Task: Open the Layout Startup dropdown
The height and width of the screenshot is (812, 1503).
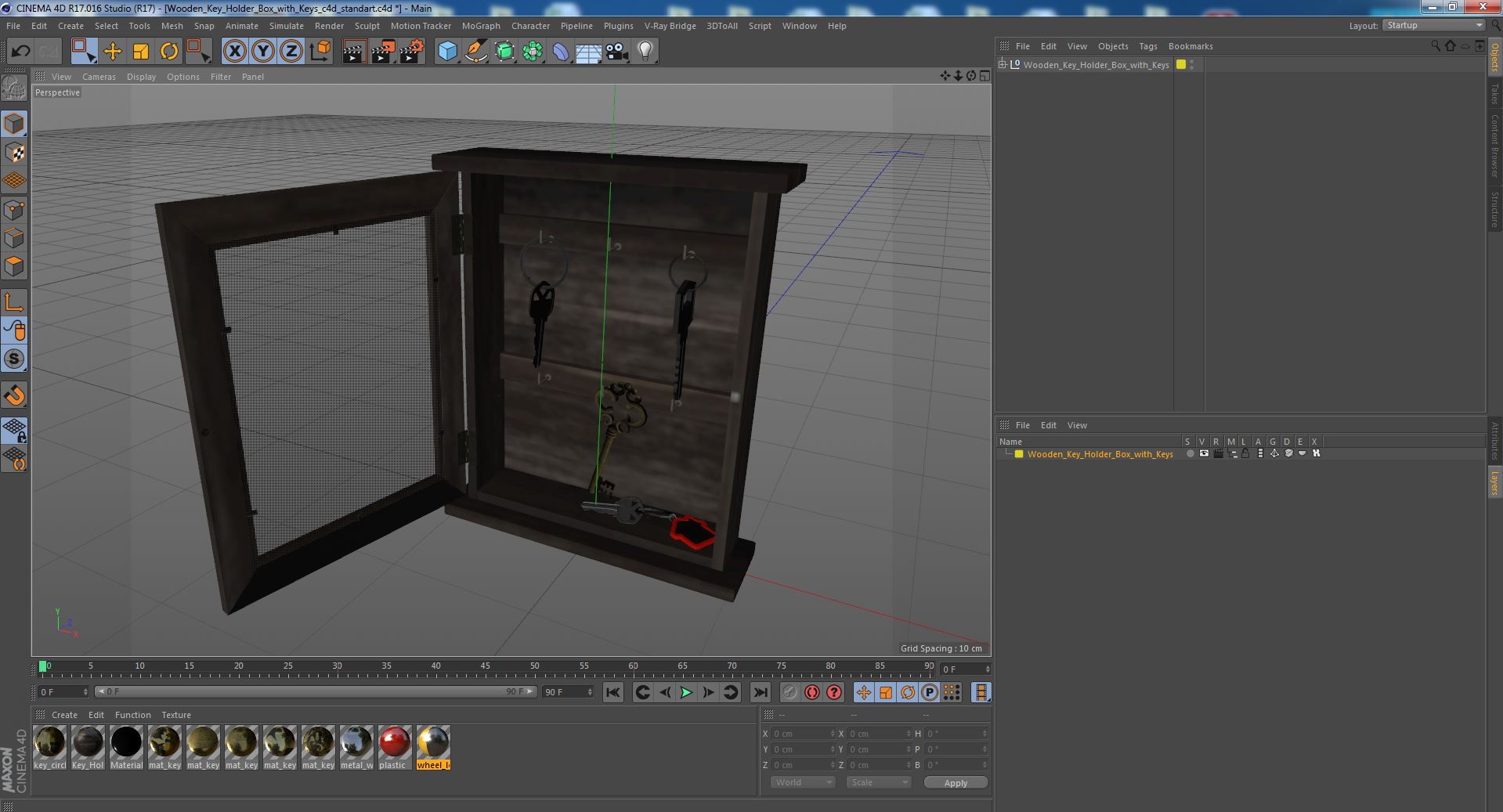Action: tap(1433, 25)
